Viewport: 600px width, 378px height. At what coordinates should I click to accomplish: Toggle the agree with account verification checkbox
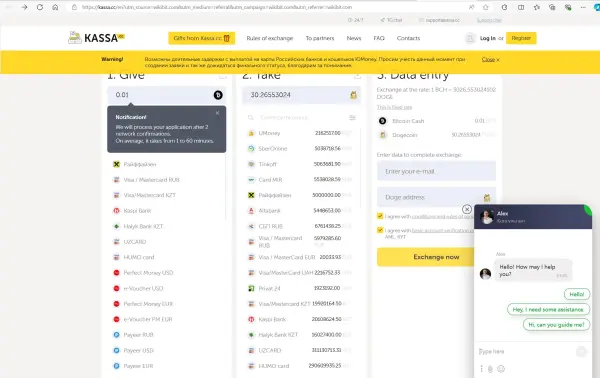point(380,230)
